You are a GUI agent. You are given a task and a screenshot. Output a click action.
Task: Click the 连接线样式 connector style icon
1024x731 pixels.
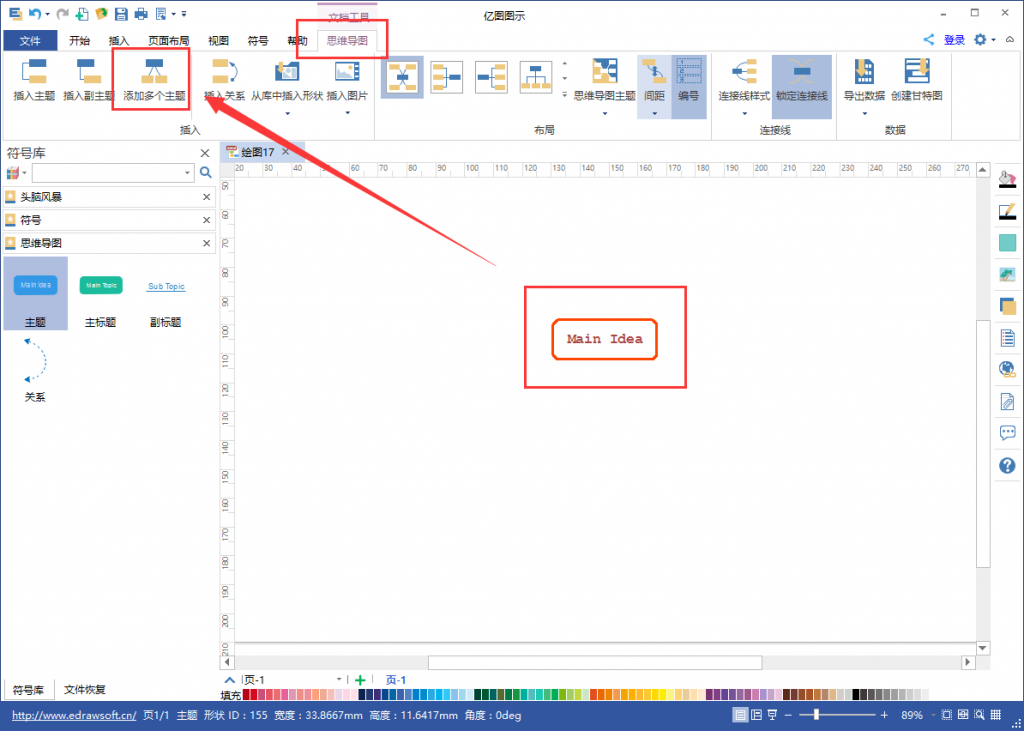[744, 71]
